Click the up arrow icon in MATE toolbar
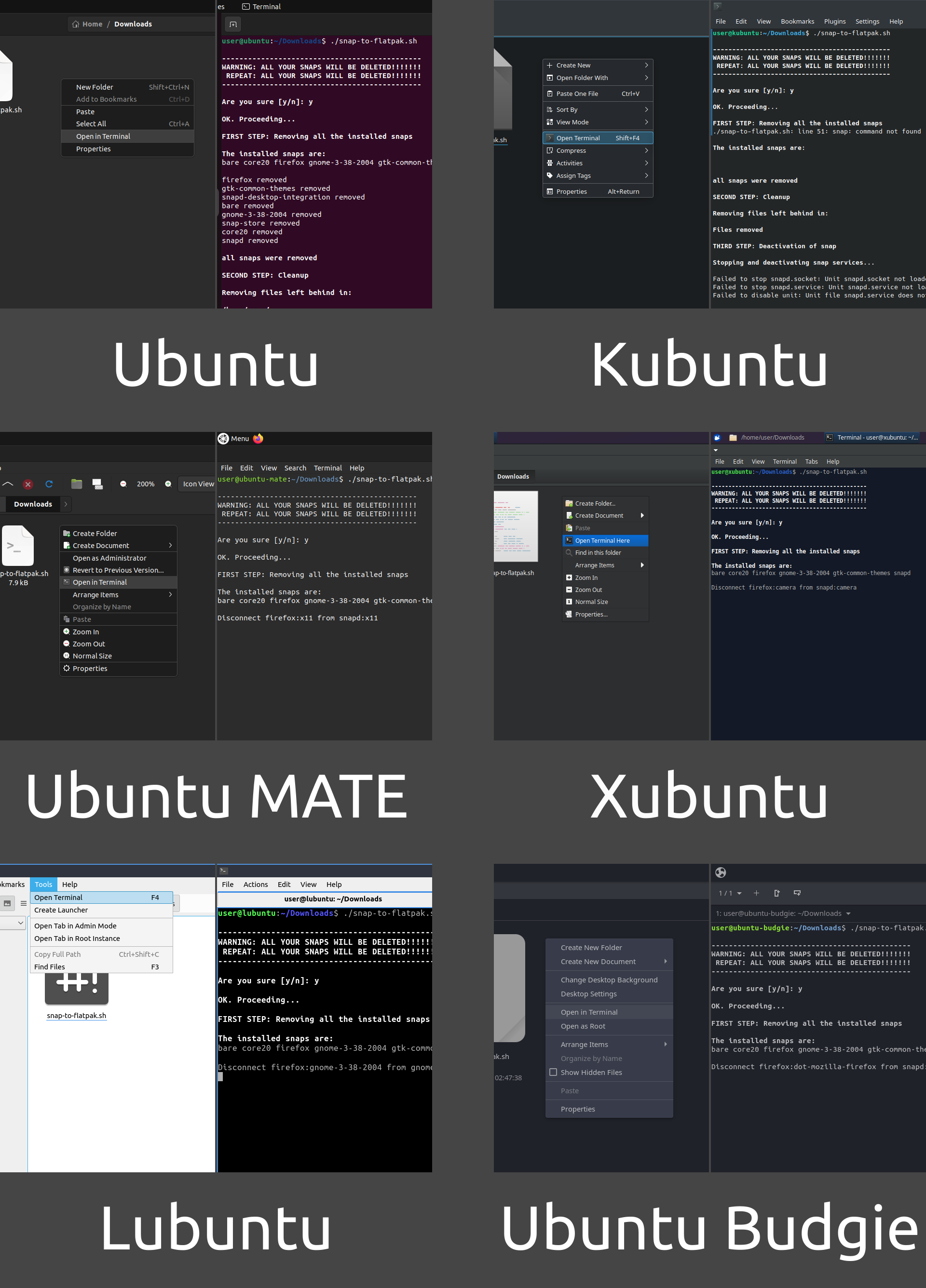The image size is (926, 1288). (8, 484)
